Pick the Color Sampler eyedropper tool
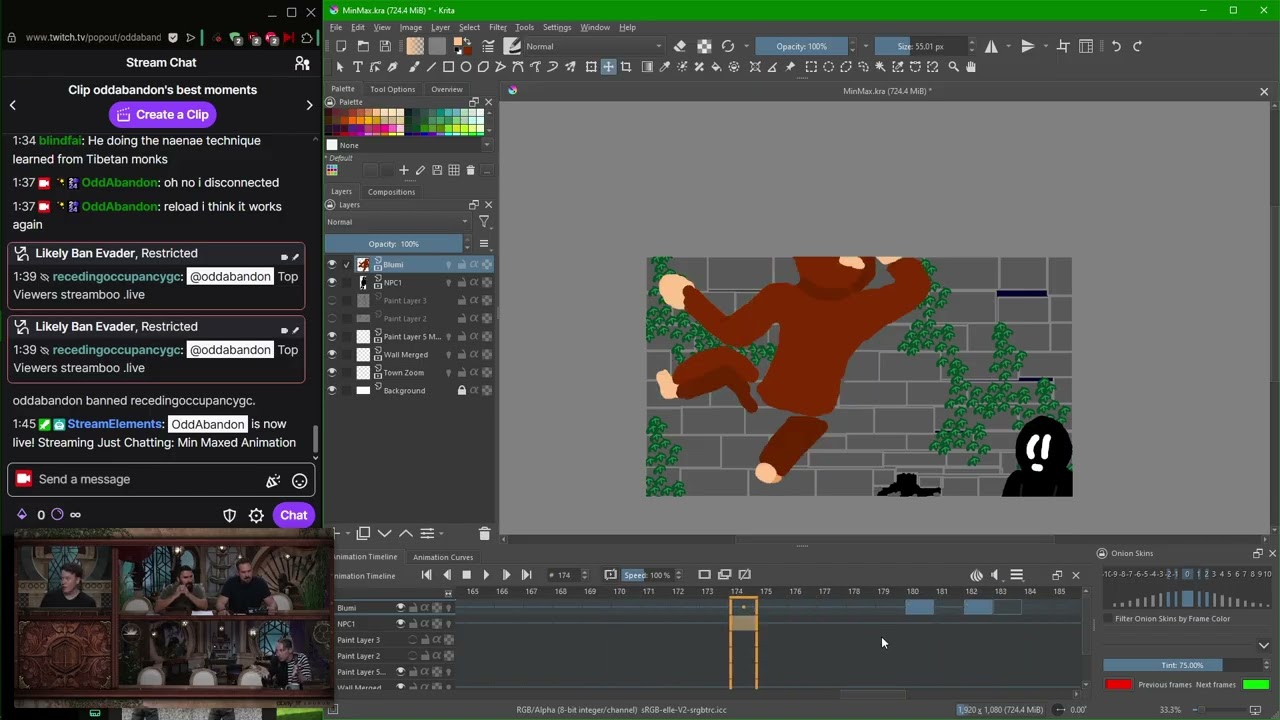This screenshot has height=720, width=1280. [664, 67]
